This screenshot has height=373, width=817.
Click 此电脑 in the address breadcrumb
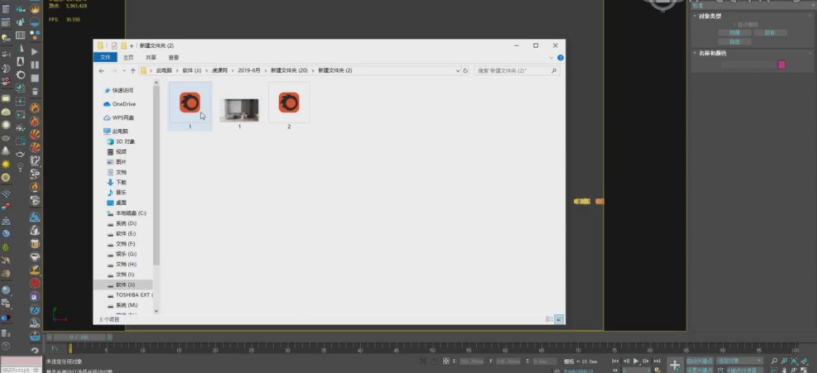[x=165, y=70]
